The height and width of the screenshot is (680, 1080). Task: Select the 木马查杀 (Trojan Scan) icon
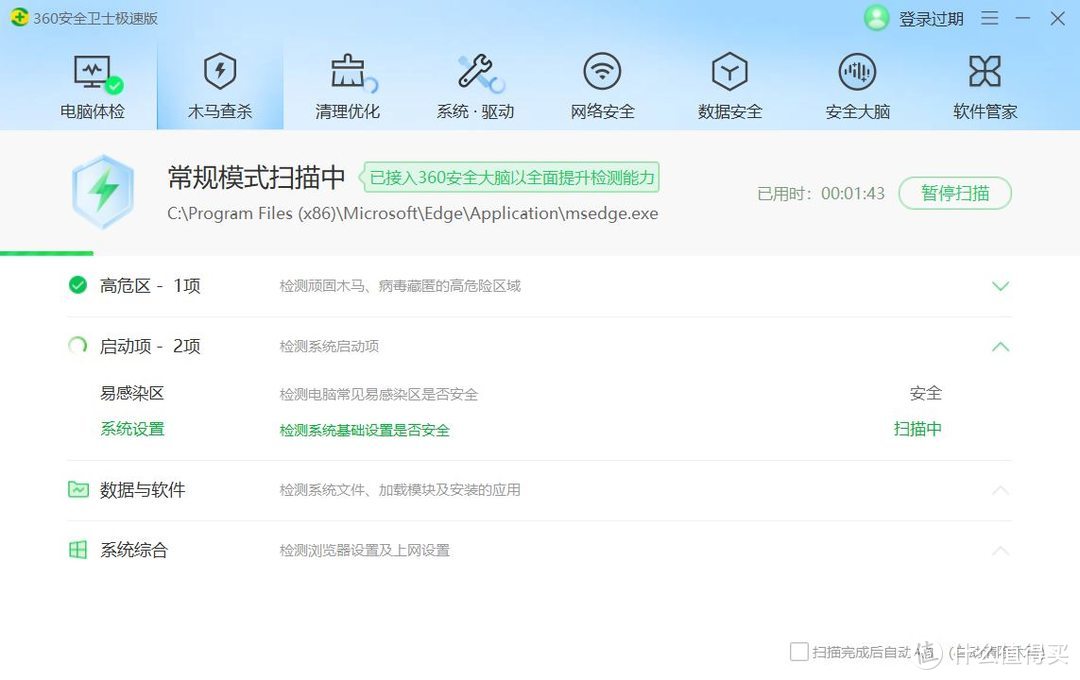(x=220, y=85)
